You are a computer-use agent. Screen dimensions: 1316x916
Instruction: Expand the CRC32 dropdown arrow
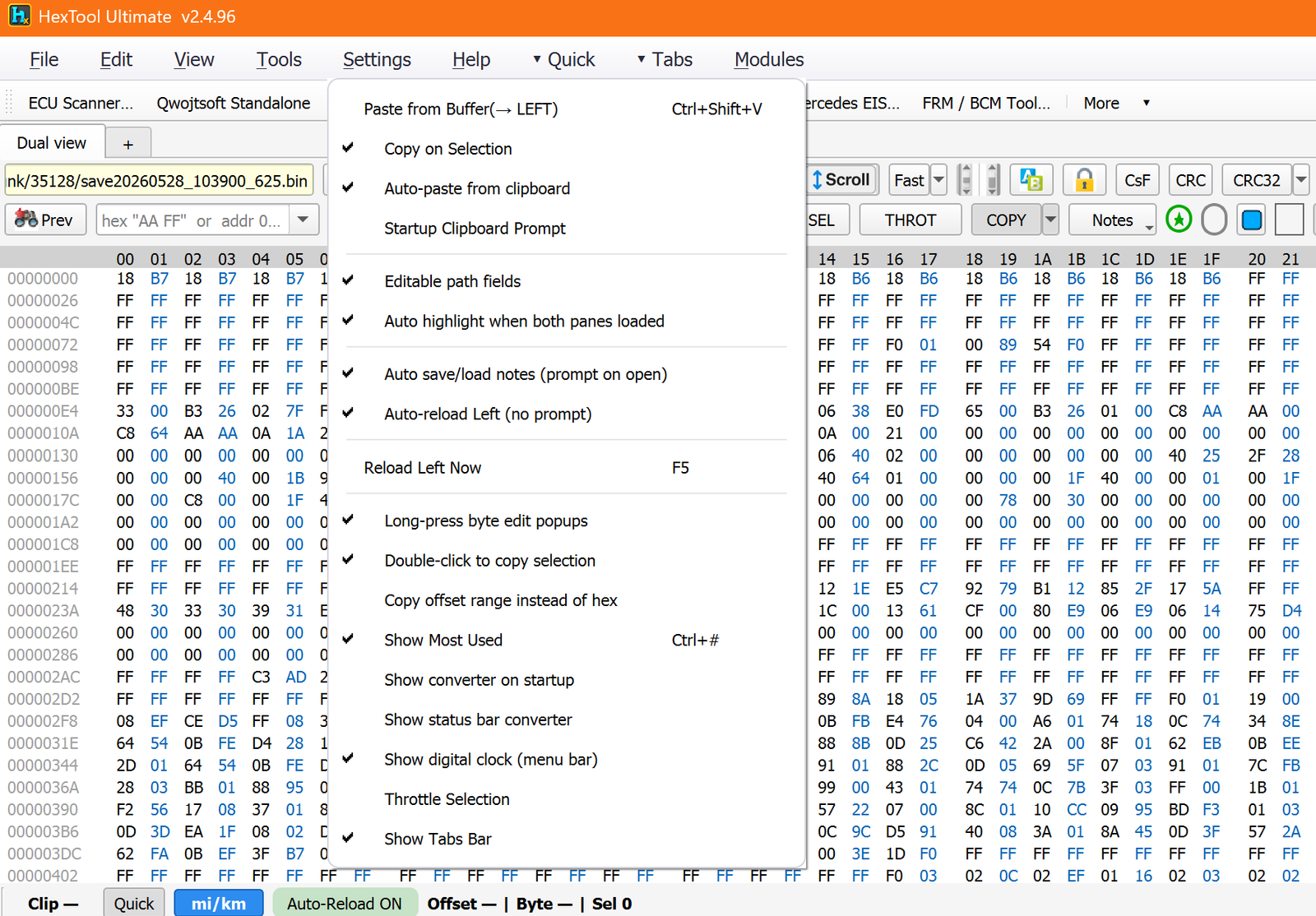1301,179
